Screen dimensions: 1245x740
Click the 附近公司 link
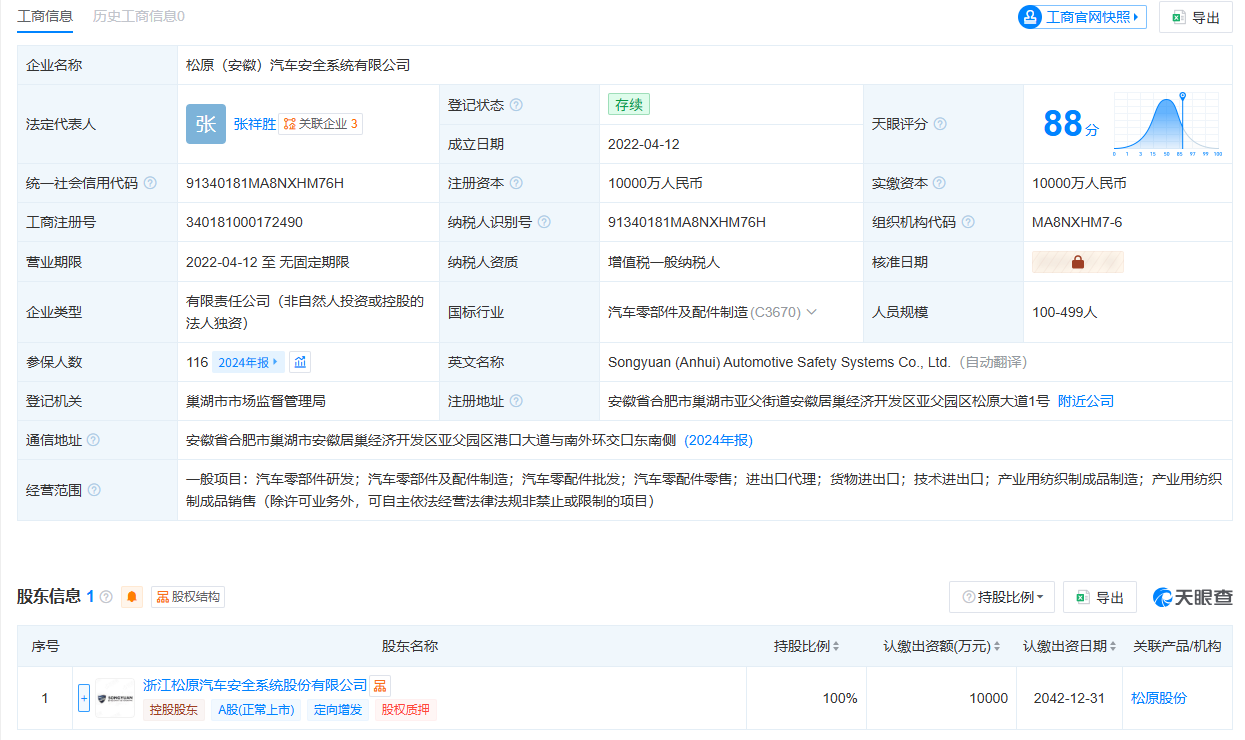point(1085,401)
